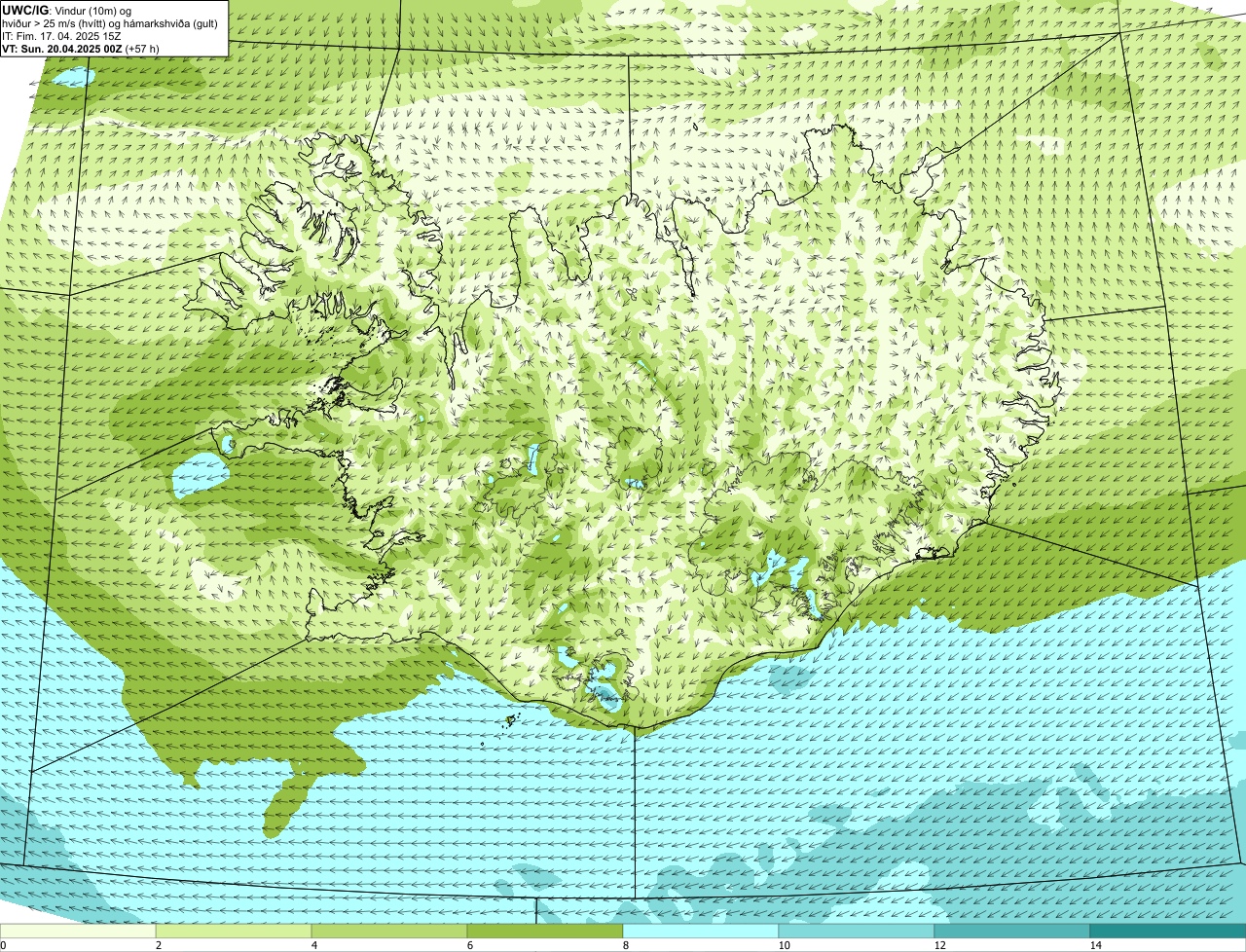Click the legend scale label '4'
The height and width of the screenshot is (952, 1246).
313,945
